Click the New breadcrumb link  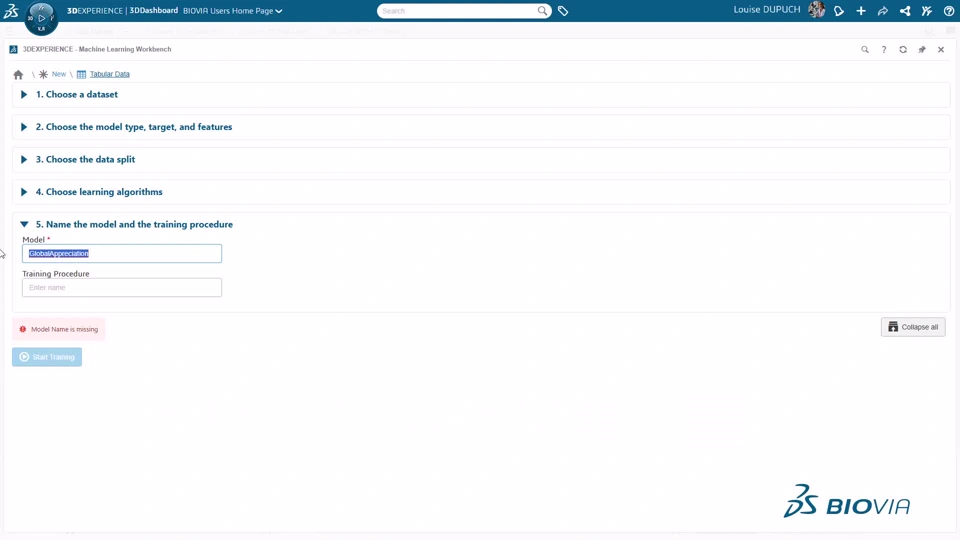pos(59,74)
